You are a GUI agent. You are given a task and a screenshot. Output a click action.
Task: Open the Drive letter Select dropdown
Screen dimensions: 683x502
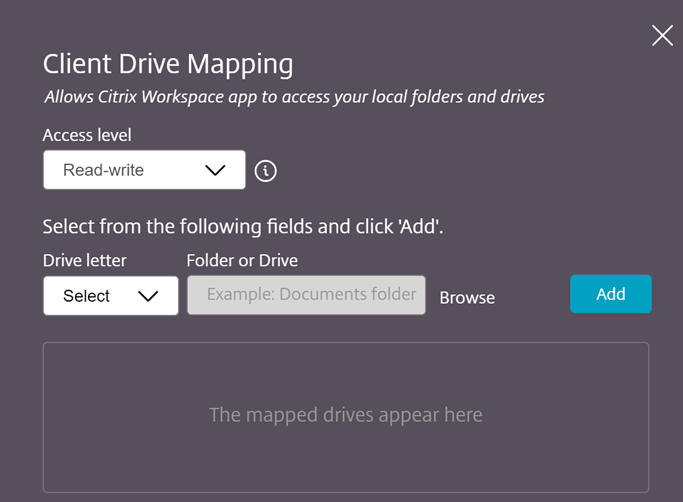click(111, 295)
